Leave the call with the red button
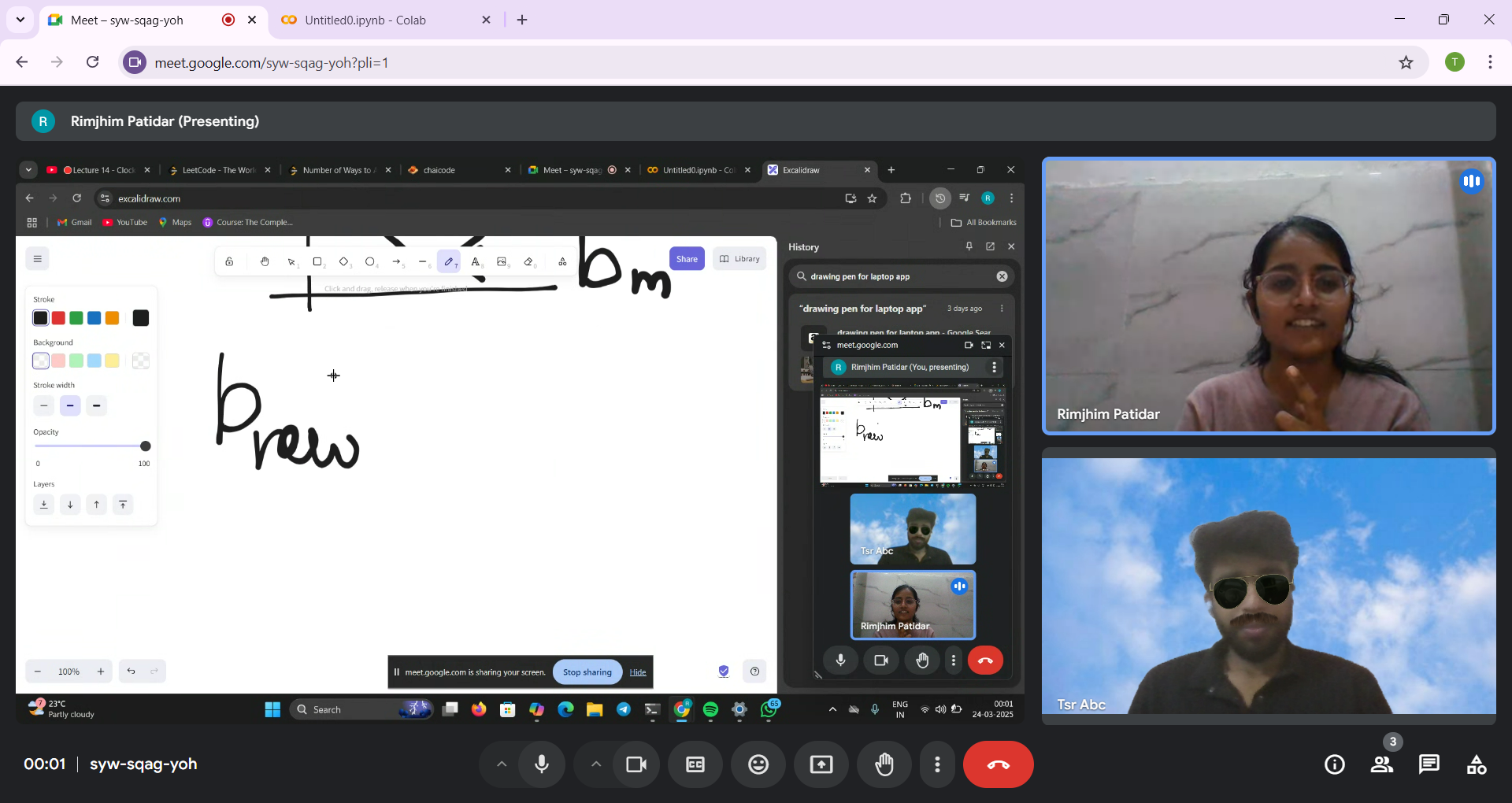The image size is (1512, 803). (998, 764)
